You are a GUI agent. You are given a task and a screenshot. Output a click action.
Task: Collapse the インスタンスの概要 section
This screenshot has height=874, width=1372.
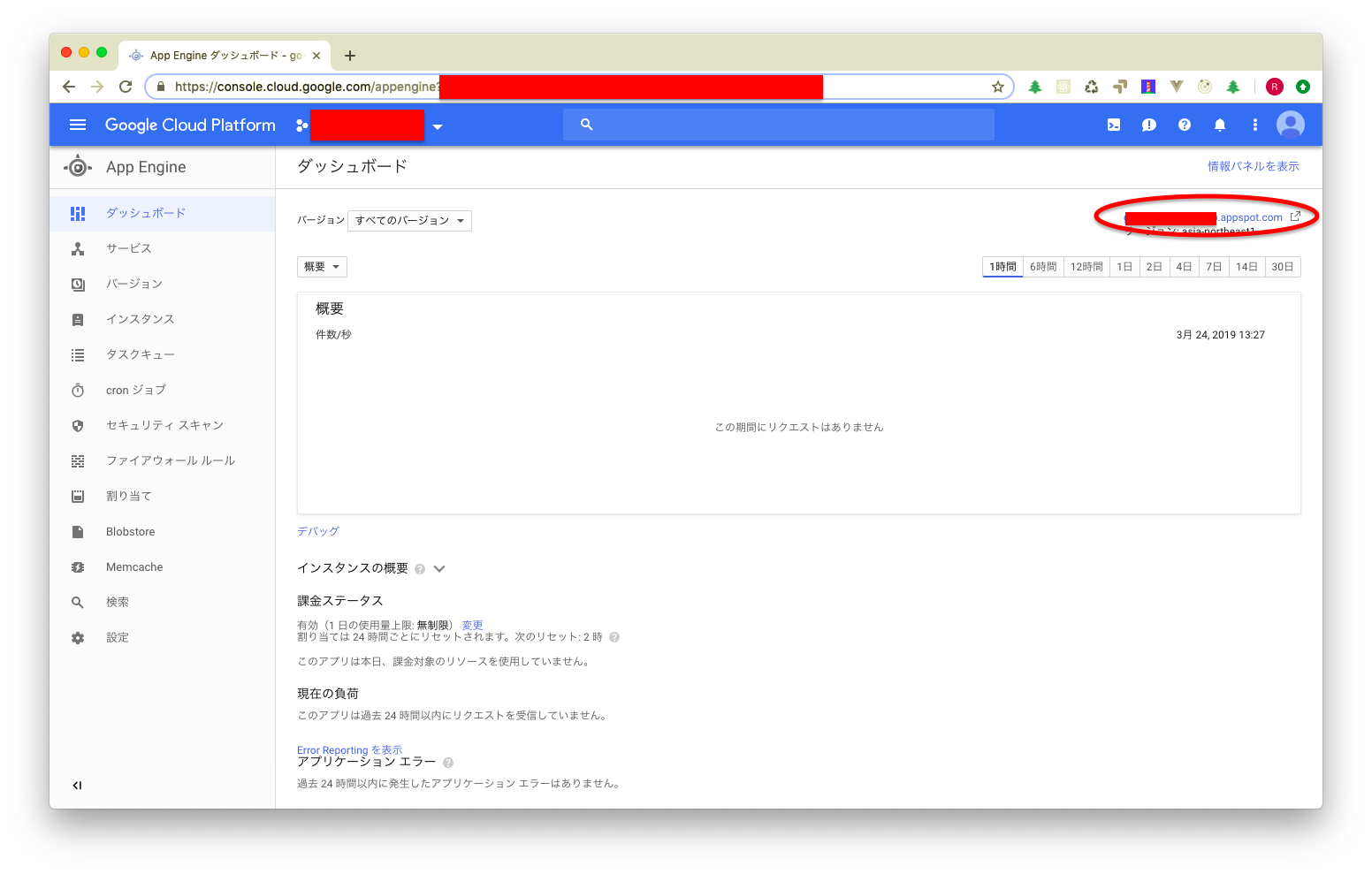tap(439, 568)
